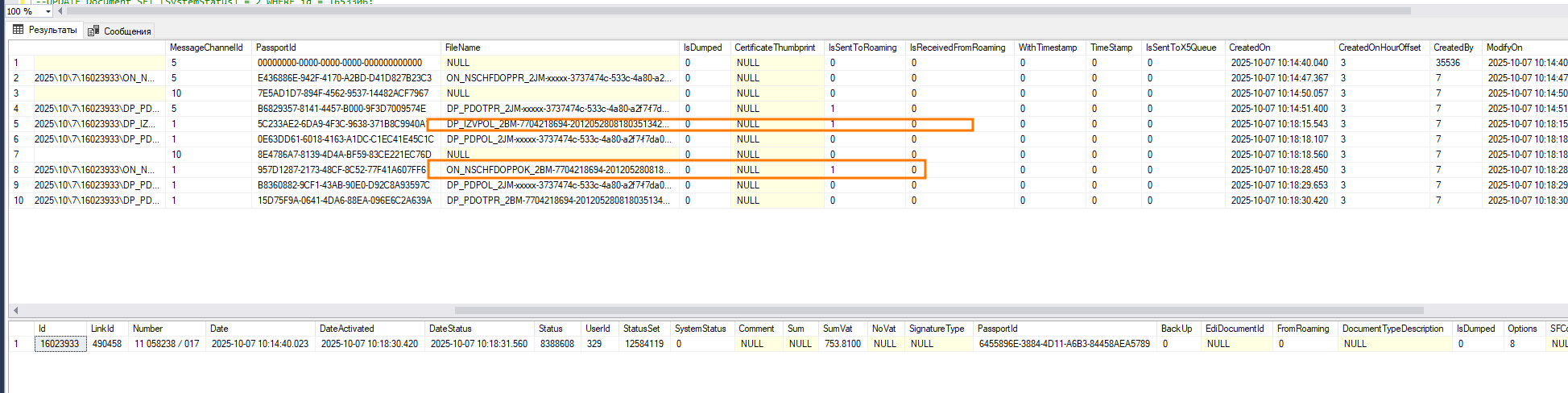Click the Id cell 16023933 in lower grid
The width and height of the screenshot is (1568, 393).
[x=60, y=344]
